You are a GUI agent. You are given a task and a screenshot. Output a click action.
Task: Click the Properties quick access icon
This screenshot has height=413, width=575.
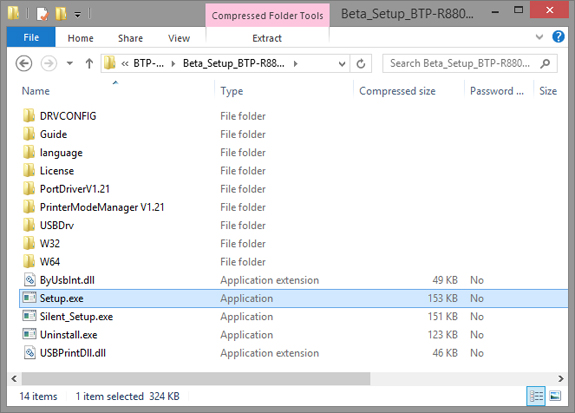(42, 14)
